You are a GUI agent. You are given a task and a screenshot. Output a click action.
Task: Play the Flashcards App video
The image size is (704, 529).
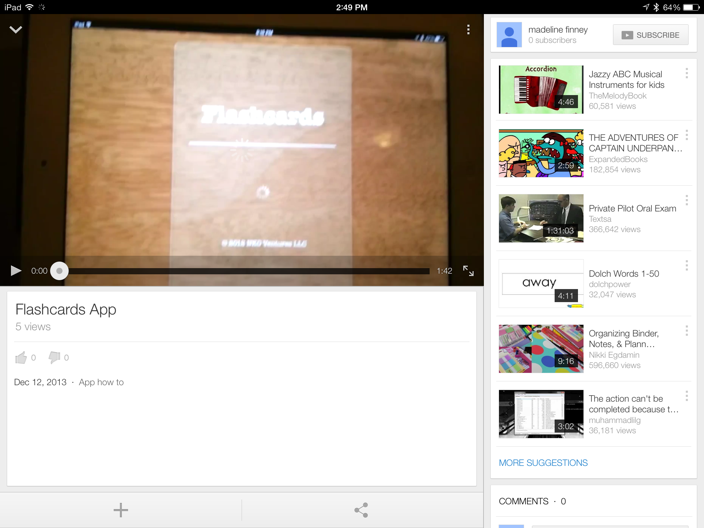click(x=16, y=270)
